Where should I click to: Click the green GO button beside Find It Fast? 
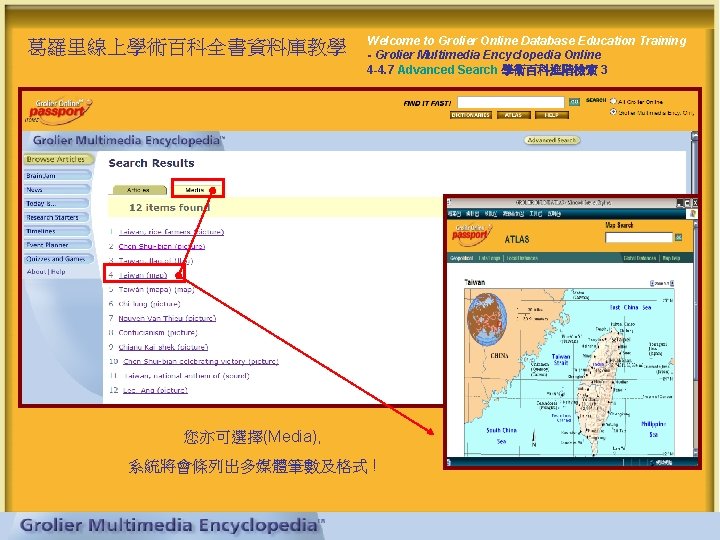coord(574,102)
